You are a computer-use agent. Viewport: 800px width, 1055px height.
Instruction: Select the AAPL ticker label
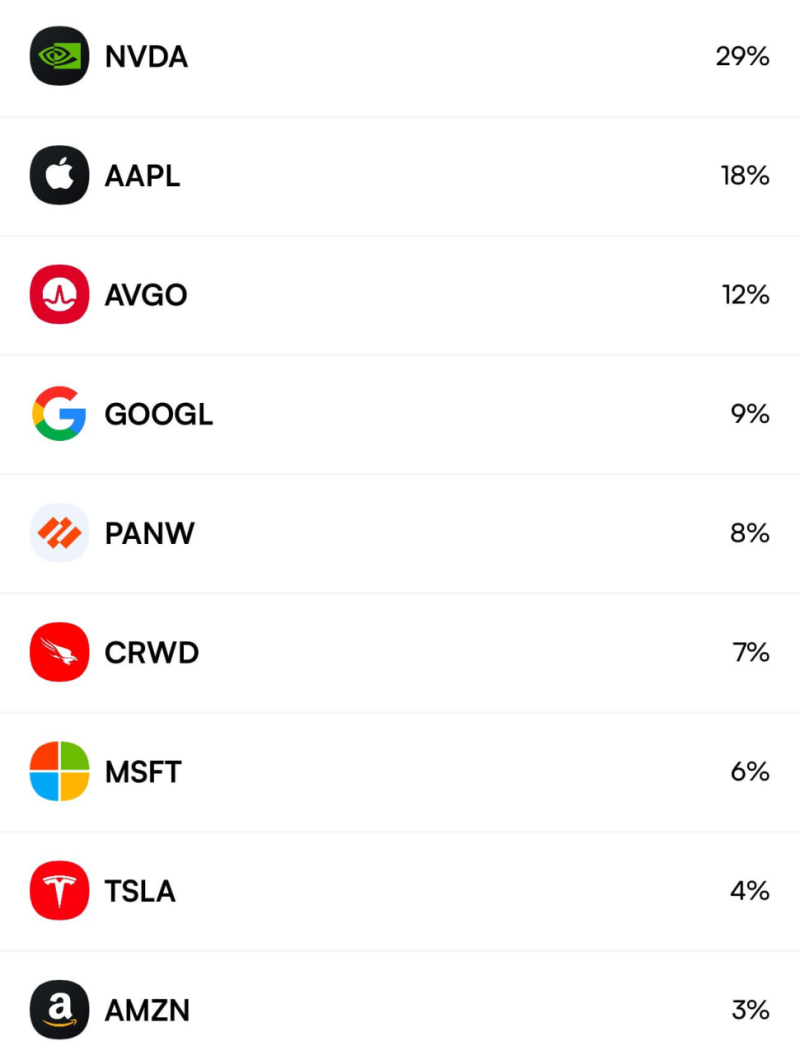tap(142, 176)
